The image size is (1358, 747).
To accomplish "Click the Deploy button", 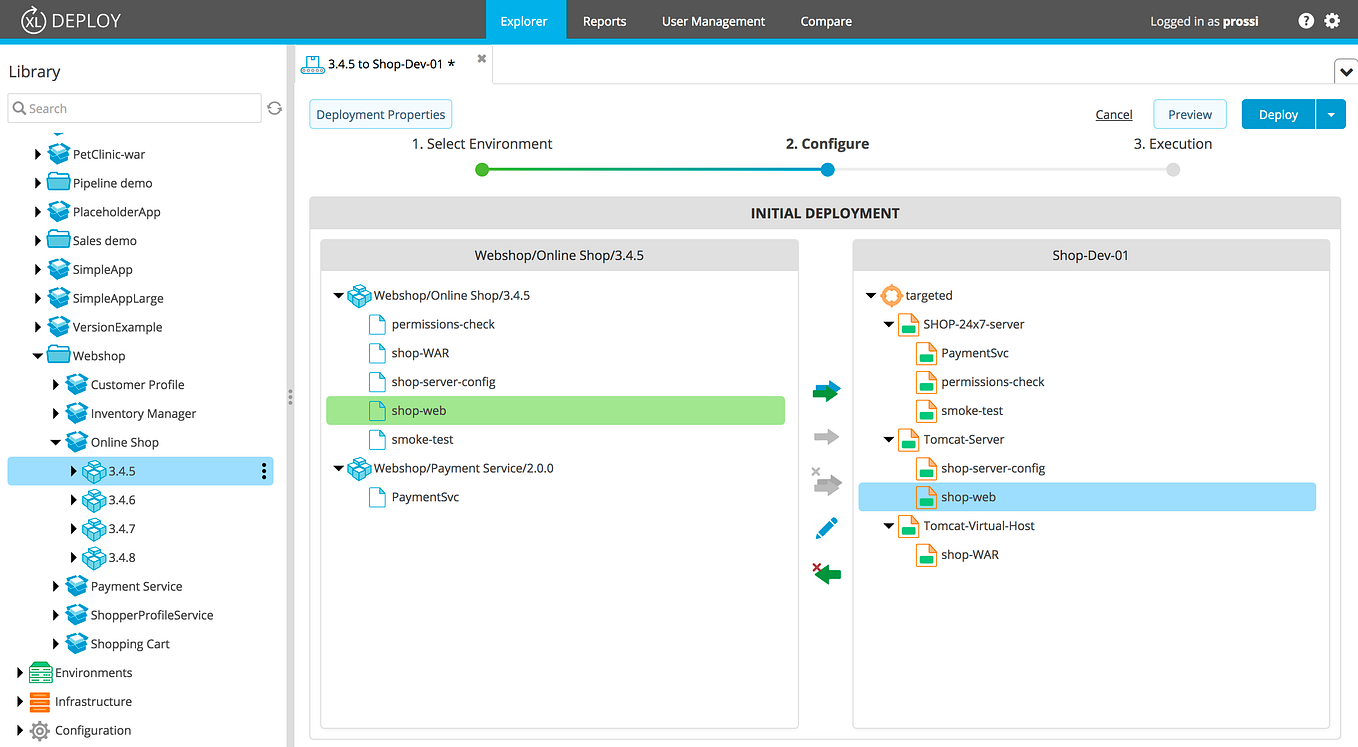I will [1277, 114].
